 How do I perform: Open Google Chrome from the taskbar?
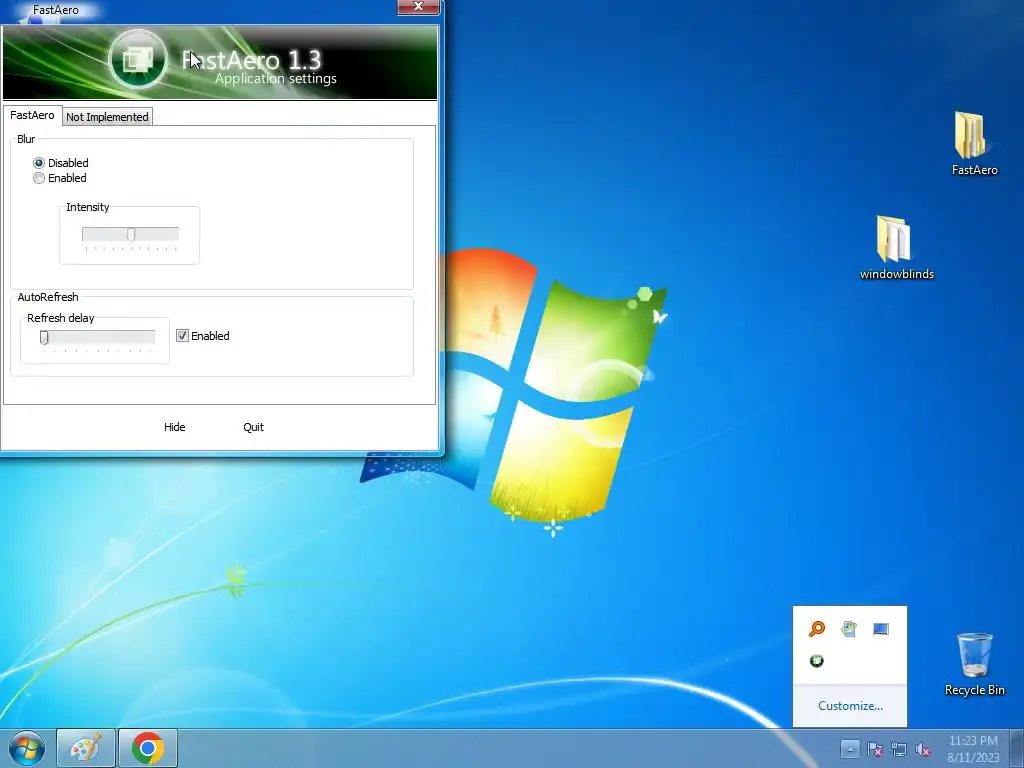coord(148,748)
